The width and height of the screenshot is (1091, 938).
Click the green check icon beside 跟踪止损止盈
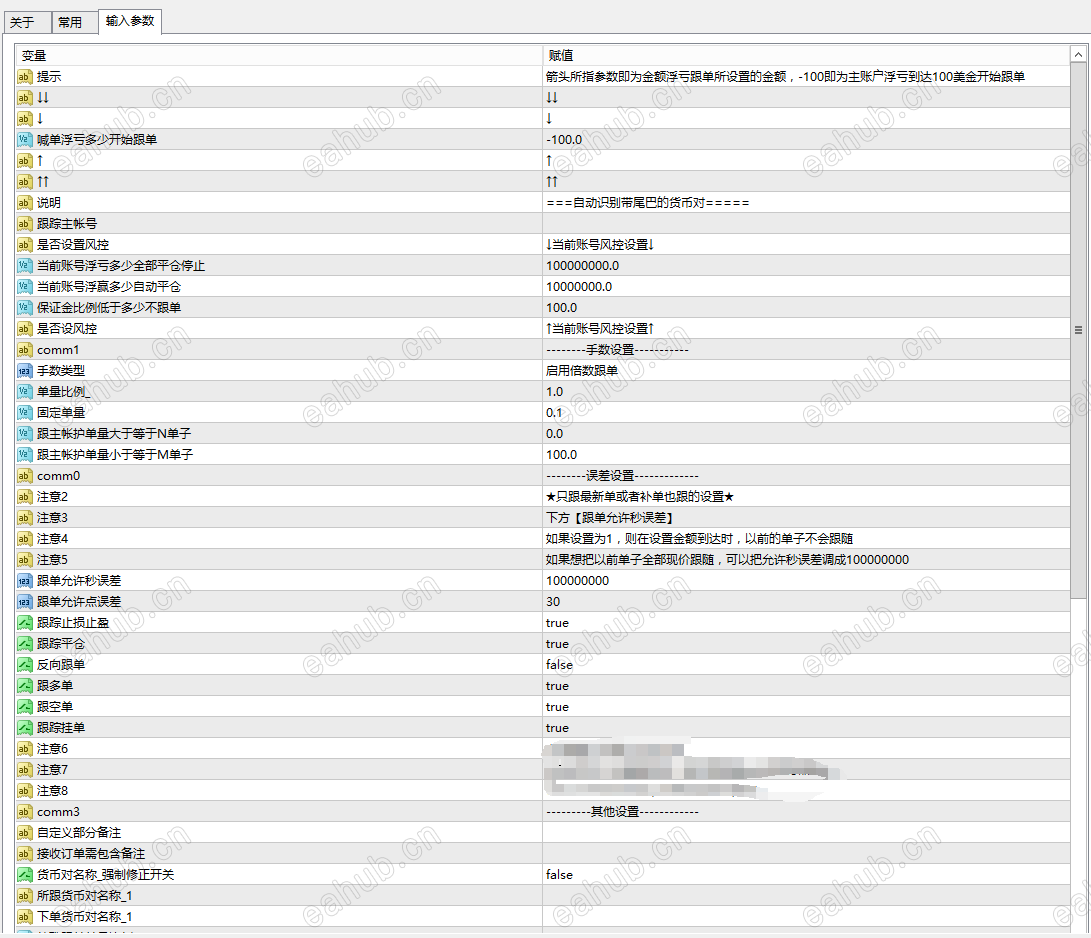(x=23, y=622)
